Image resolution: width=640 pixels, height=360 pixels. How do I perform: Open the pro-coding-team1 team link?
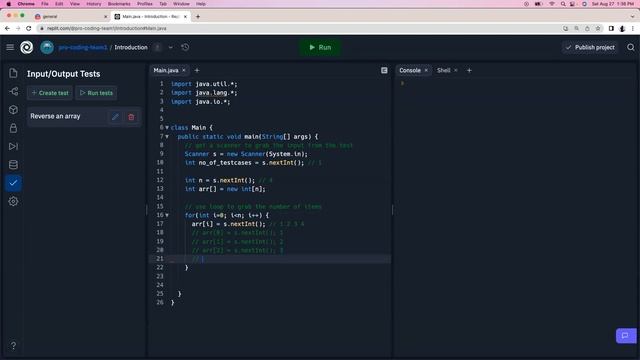[x=83, y=47]
